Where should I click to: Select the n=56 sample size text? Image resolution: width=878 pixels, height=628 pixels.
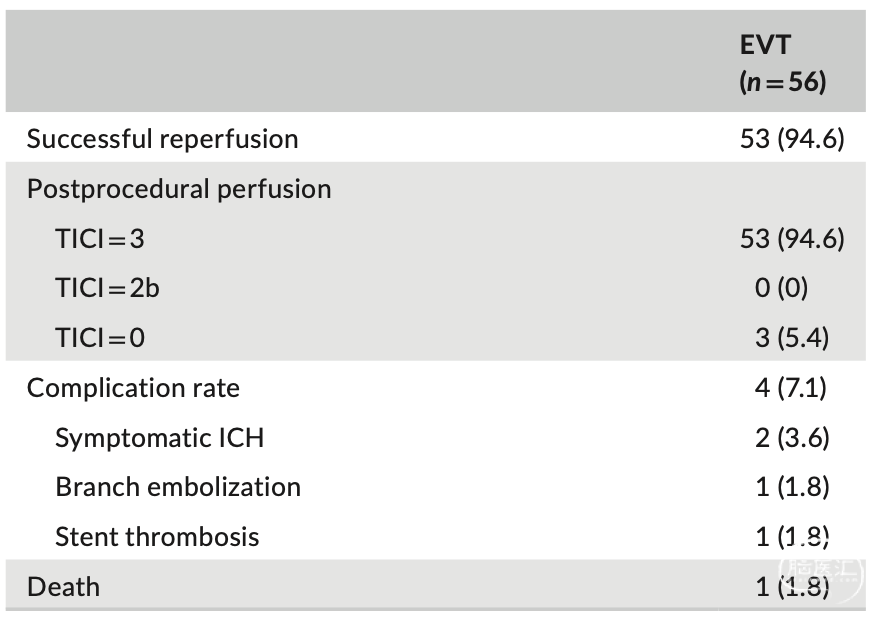[783, 82]
